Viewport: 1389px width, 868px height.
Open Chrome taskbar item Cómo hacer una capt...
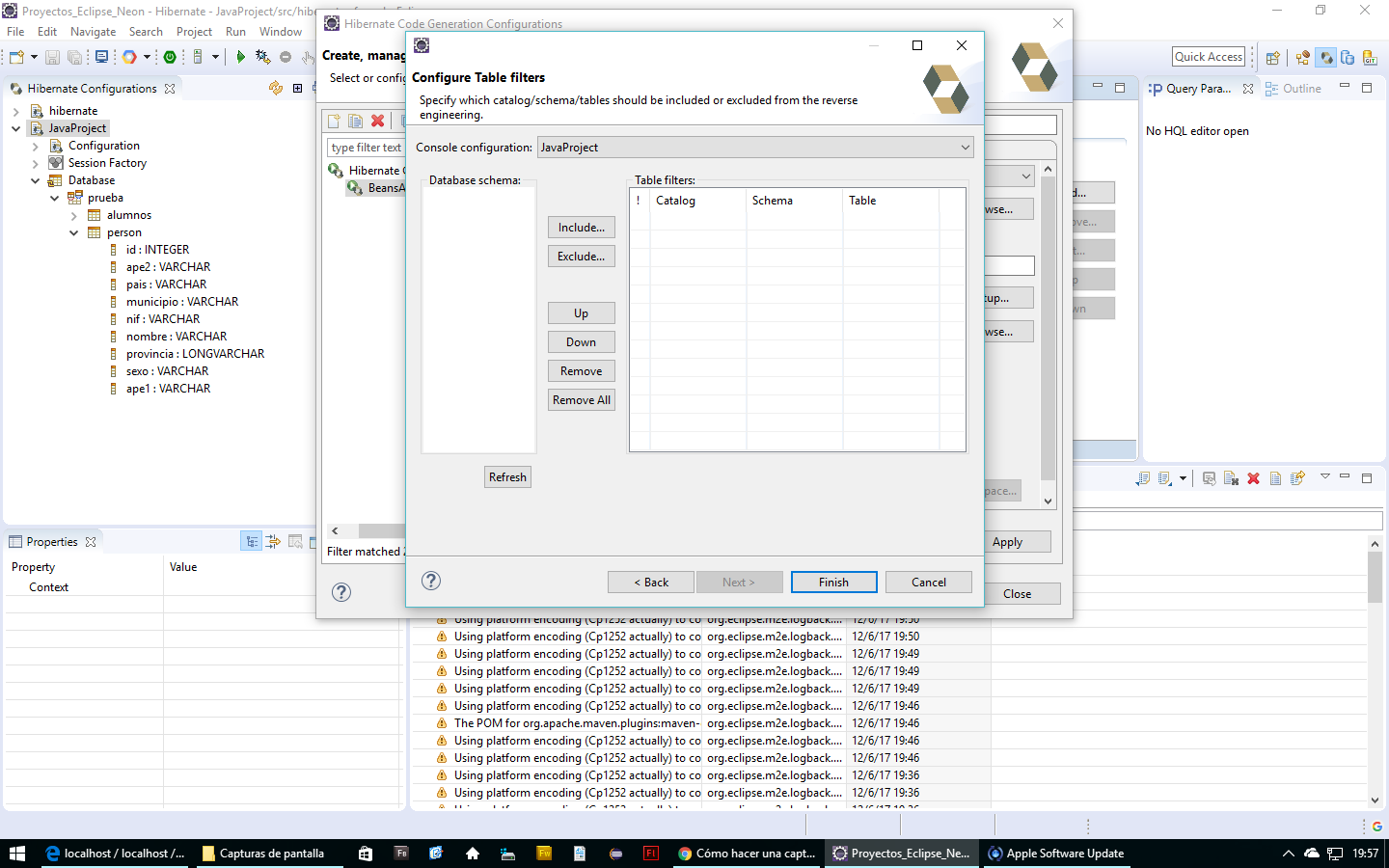point(748,854)
